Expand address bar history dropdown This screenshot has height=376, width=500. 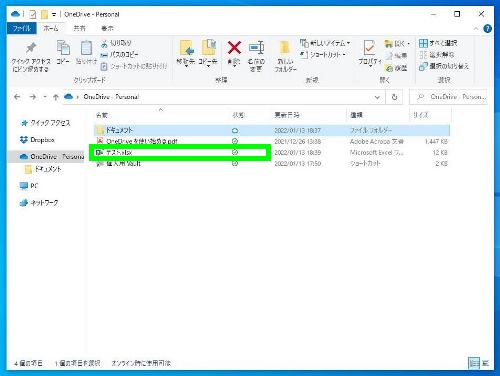(377, 97)
